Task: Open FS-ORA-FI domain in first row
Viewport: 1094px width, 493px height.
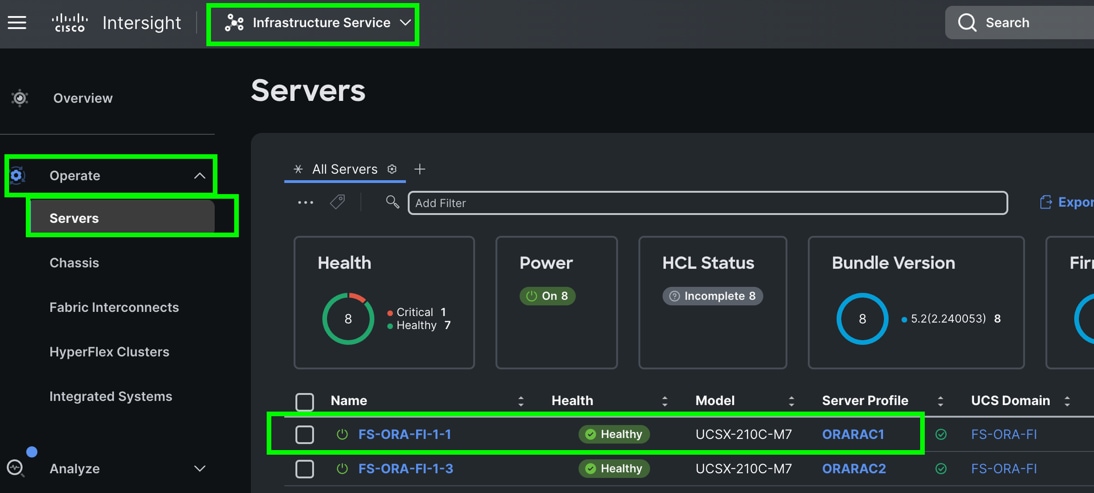Action: tap(1004, 434)
